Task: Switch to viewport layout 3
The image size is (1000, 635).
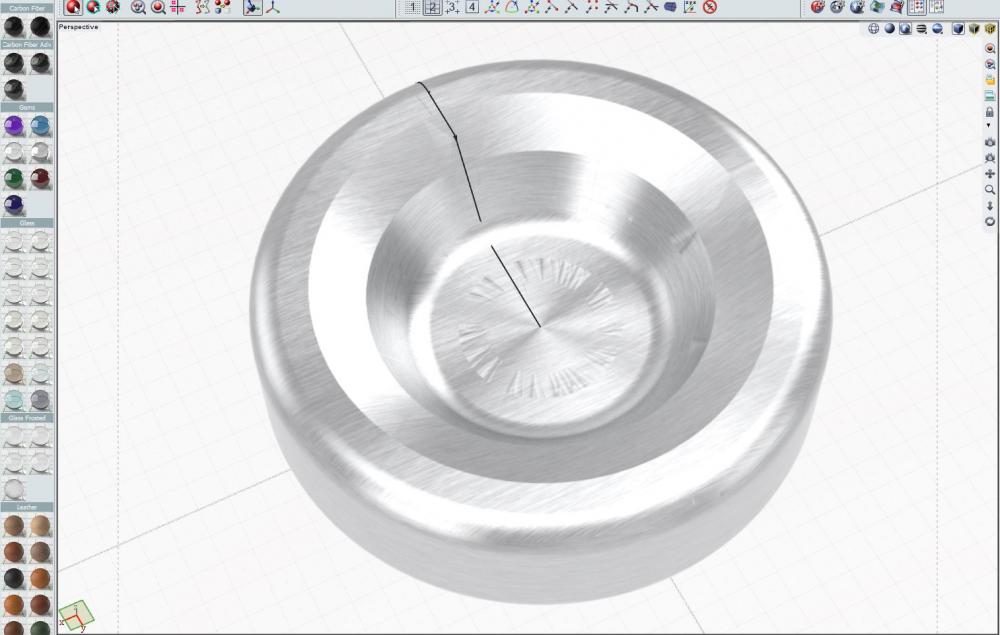Action: pos(452,7)
